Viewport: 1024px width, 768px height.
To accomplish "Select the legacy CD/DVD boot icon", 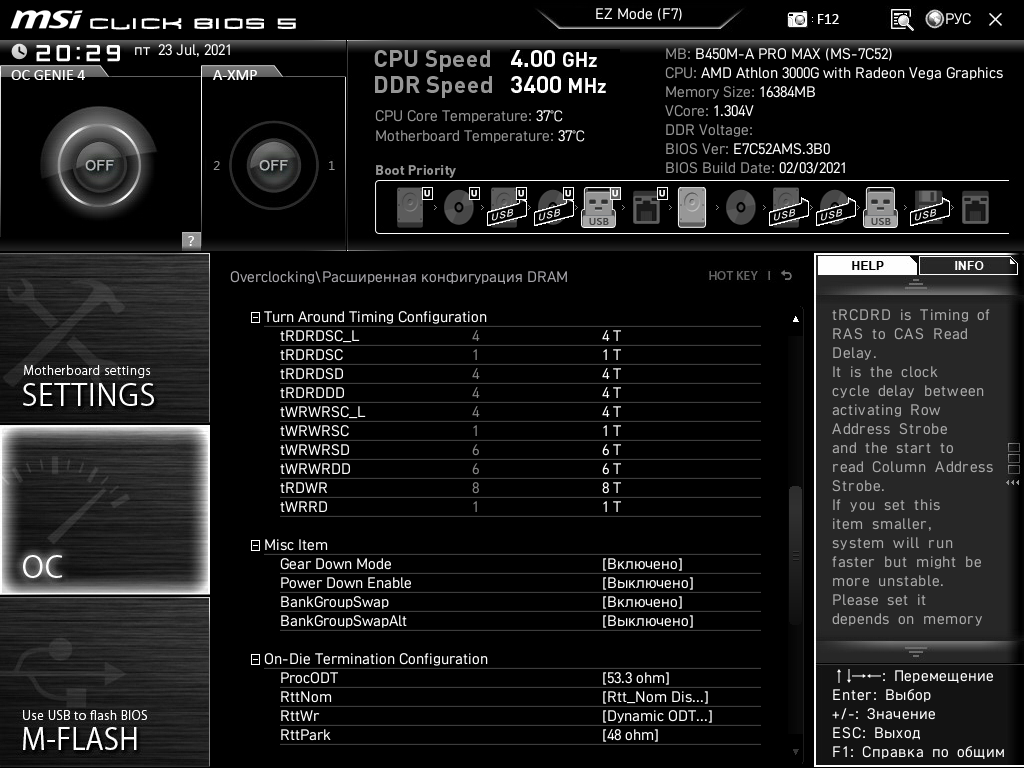I will [x=741, y=208].
